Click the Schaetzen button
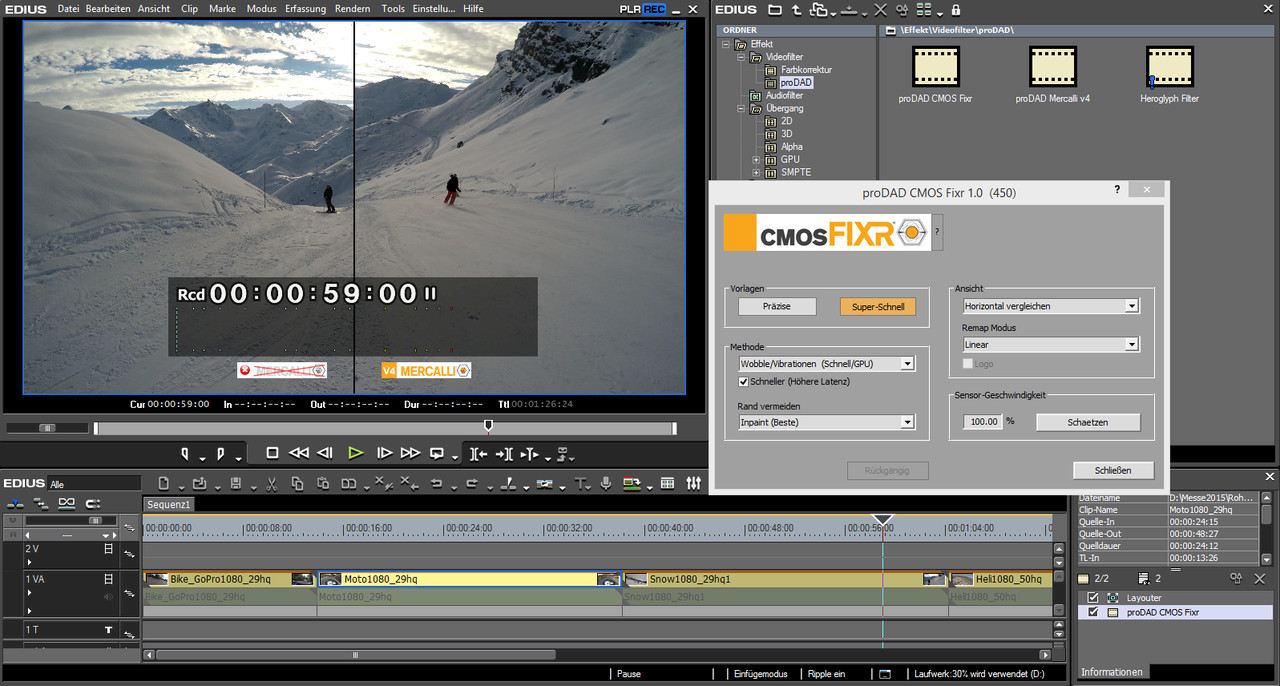This screenshot has height=686, width=1280. click(x=1088, y=422)
